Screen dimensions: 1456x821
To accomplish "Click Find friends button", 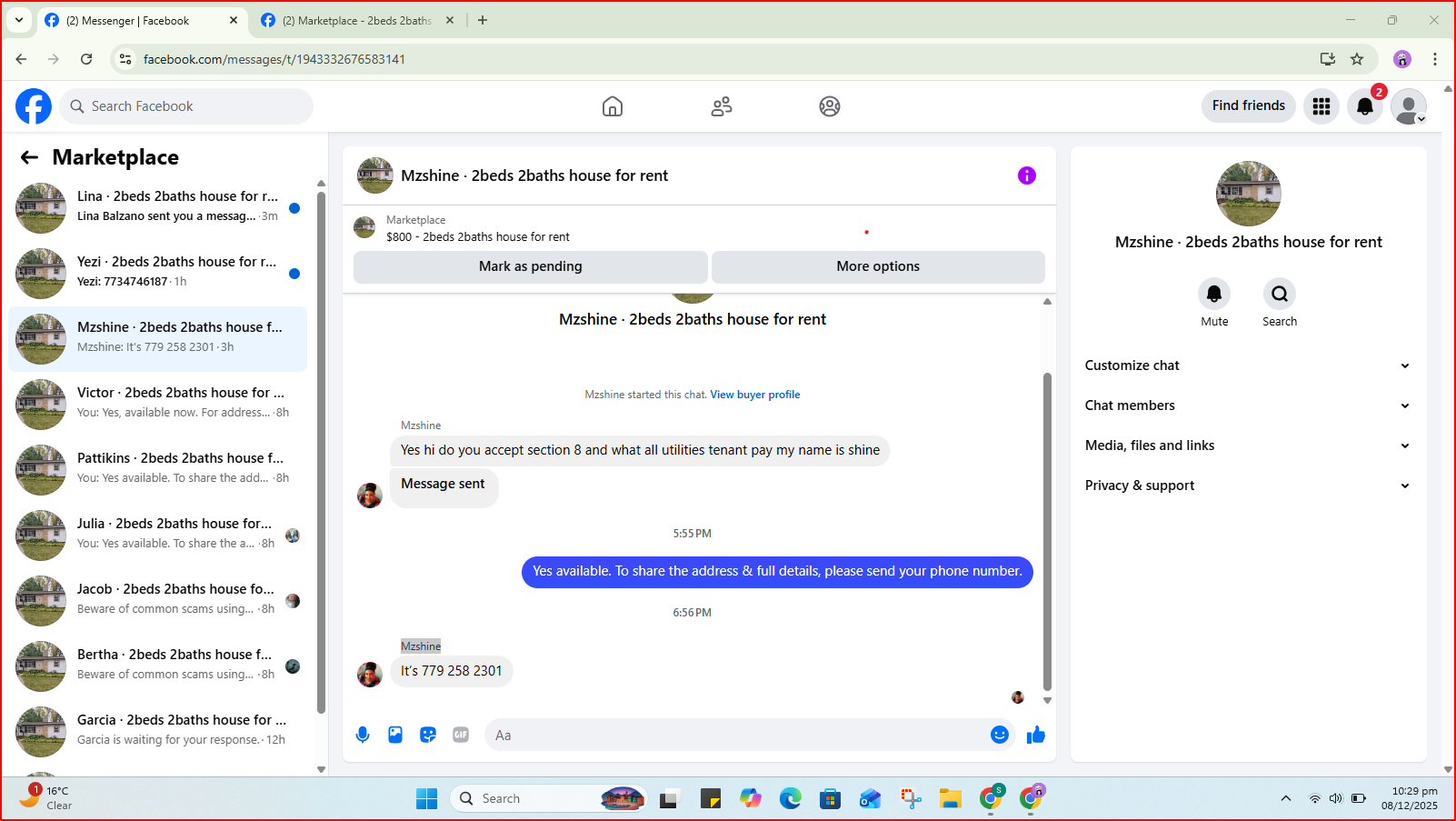I will (1249, 105).
